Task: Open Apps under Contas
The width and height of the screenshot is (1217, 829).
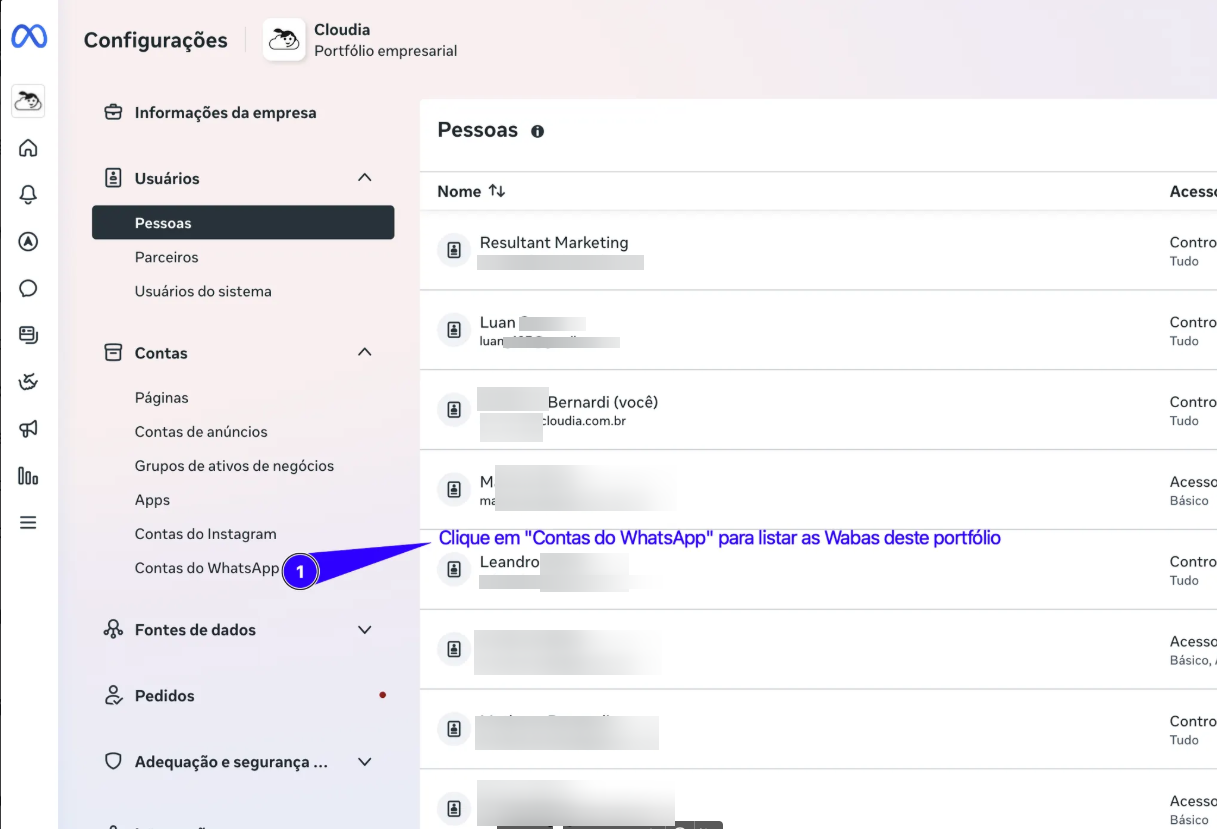Action: point(153,500)
